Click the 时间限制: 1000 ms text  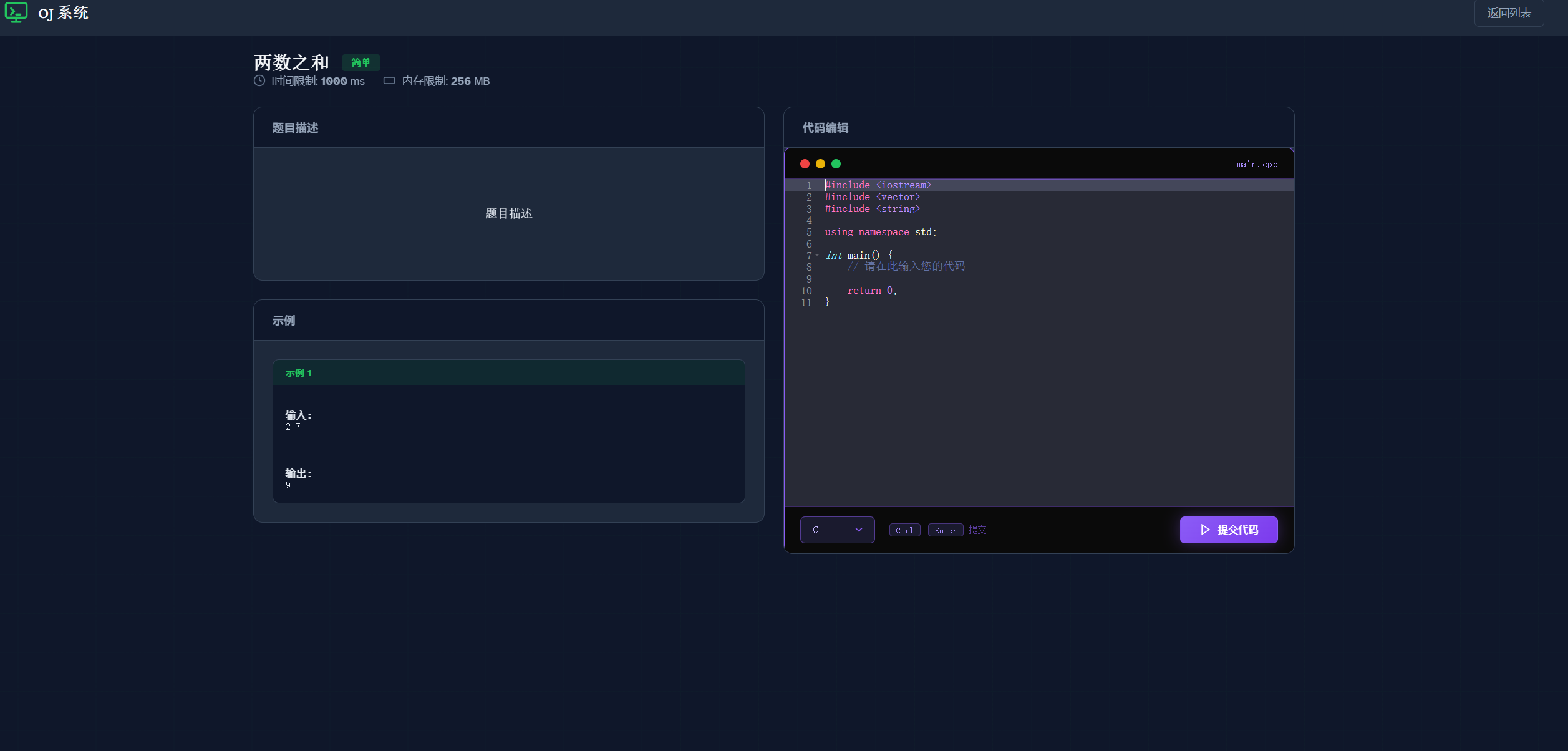coord(318,81)
